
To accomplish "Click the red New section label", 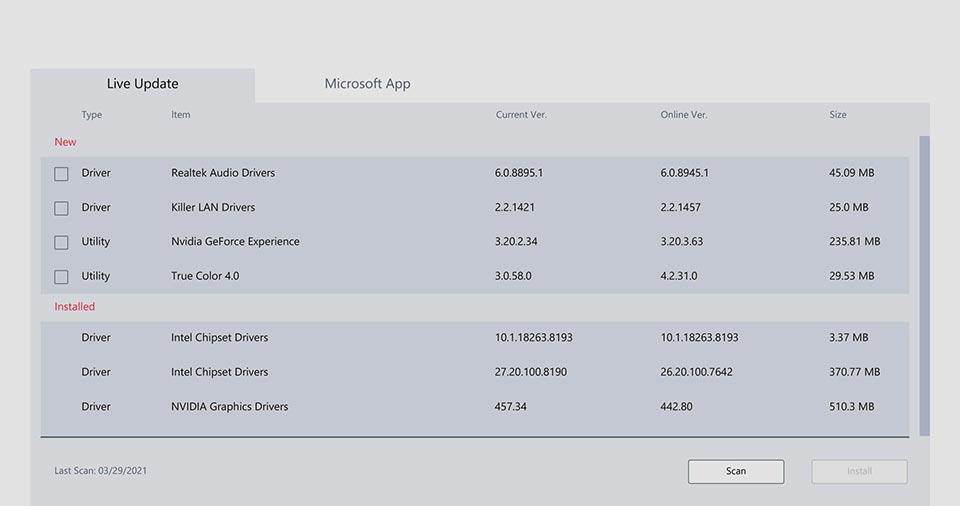I will coord(65,142).
